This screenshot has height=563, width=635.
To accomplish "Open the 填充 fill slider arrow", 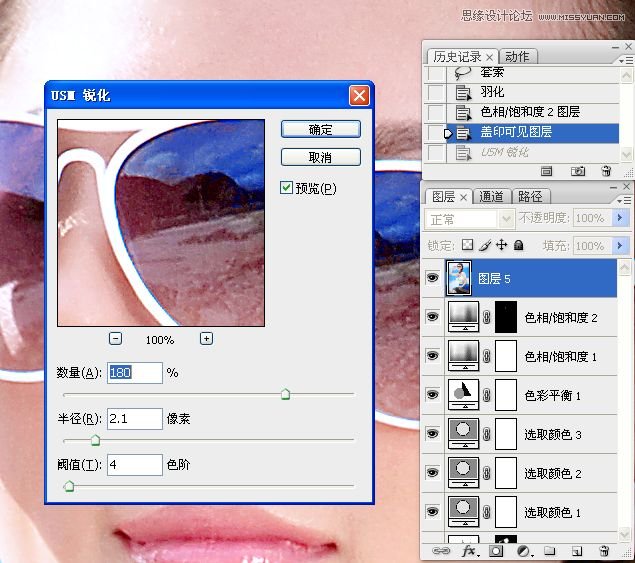I will pyautogui.click(x=620, y=245).
